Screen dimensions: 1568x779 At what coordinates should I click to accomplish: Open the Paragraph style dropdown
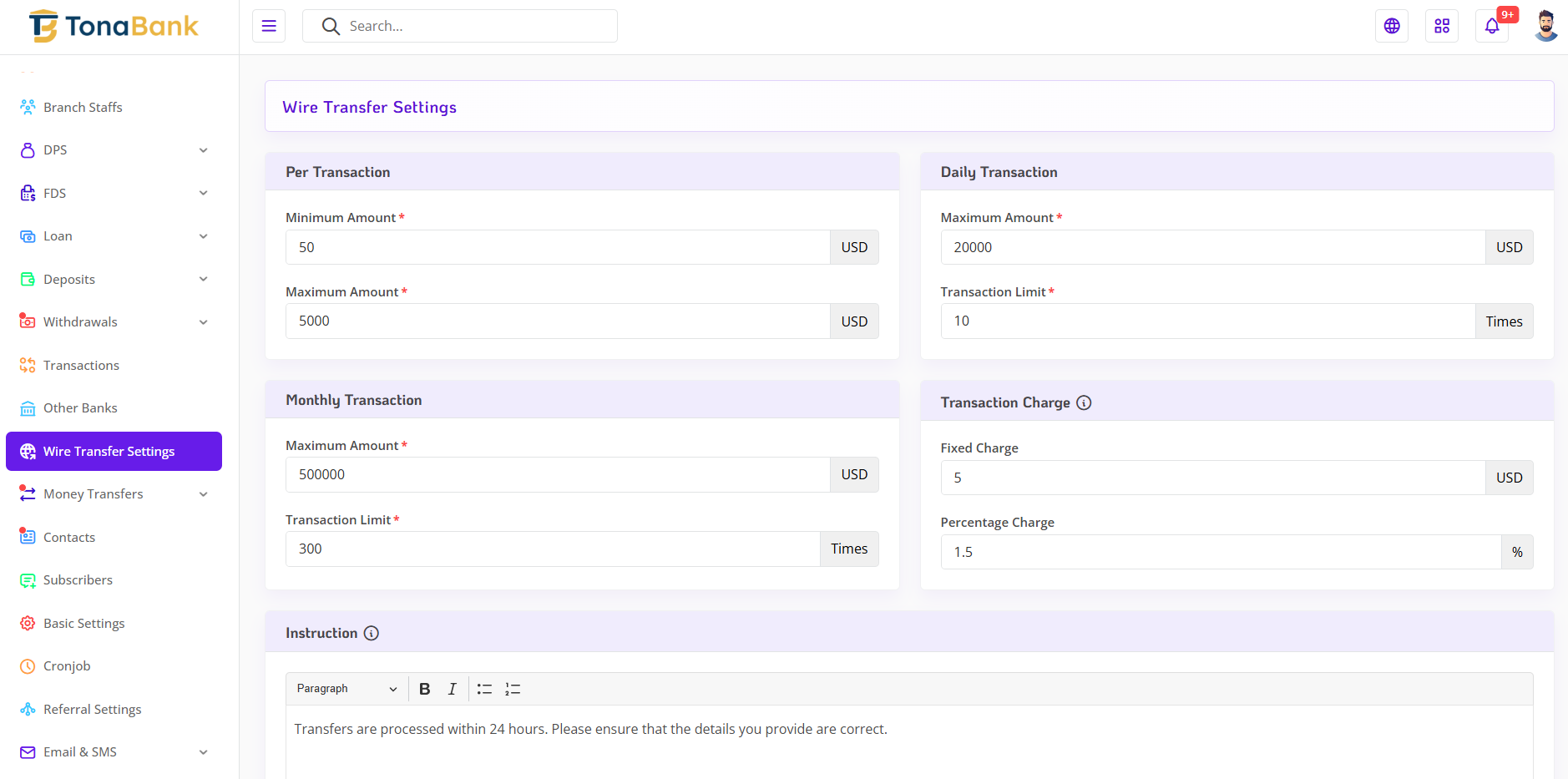coord(346,689)
